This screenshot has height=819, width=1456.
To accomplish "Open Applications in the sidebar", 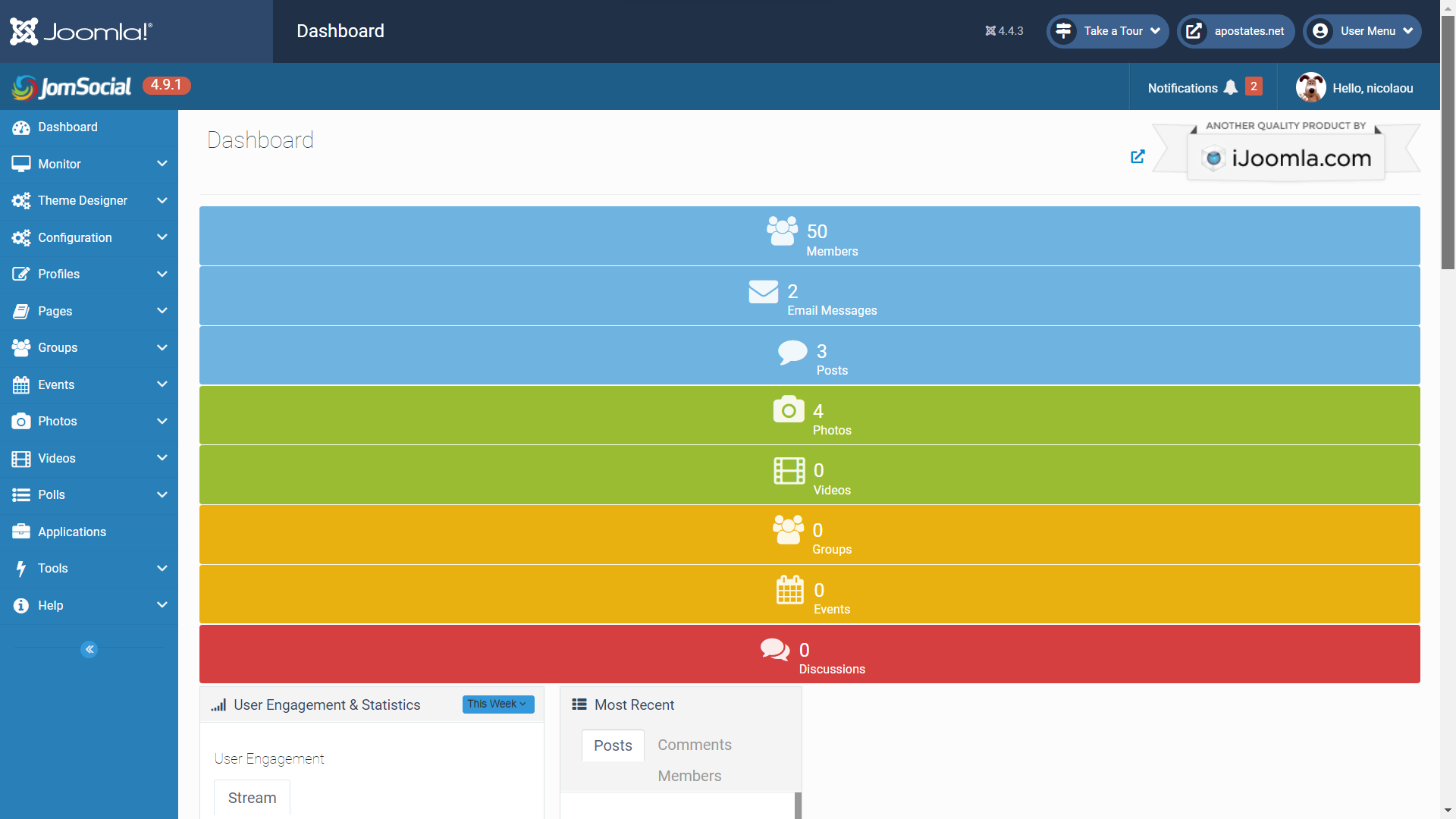I will (x=72, y=532).
